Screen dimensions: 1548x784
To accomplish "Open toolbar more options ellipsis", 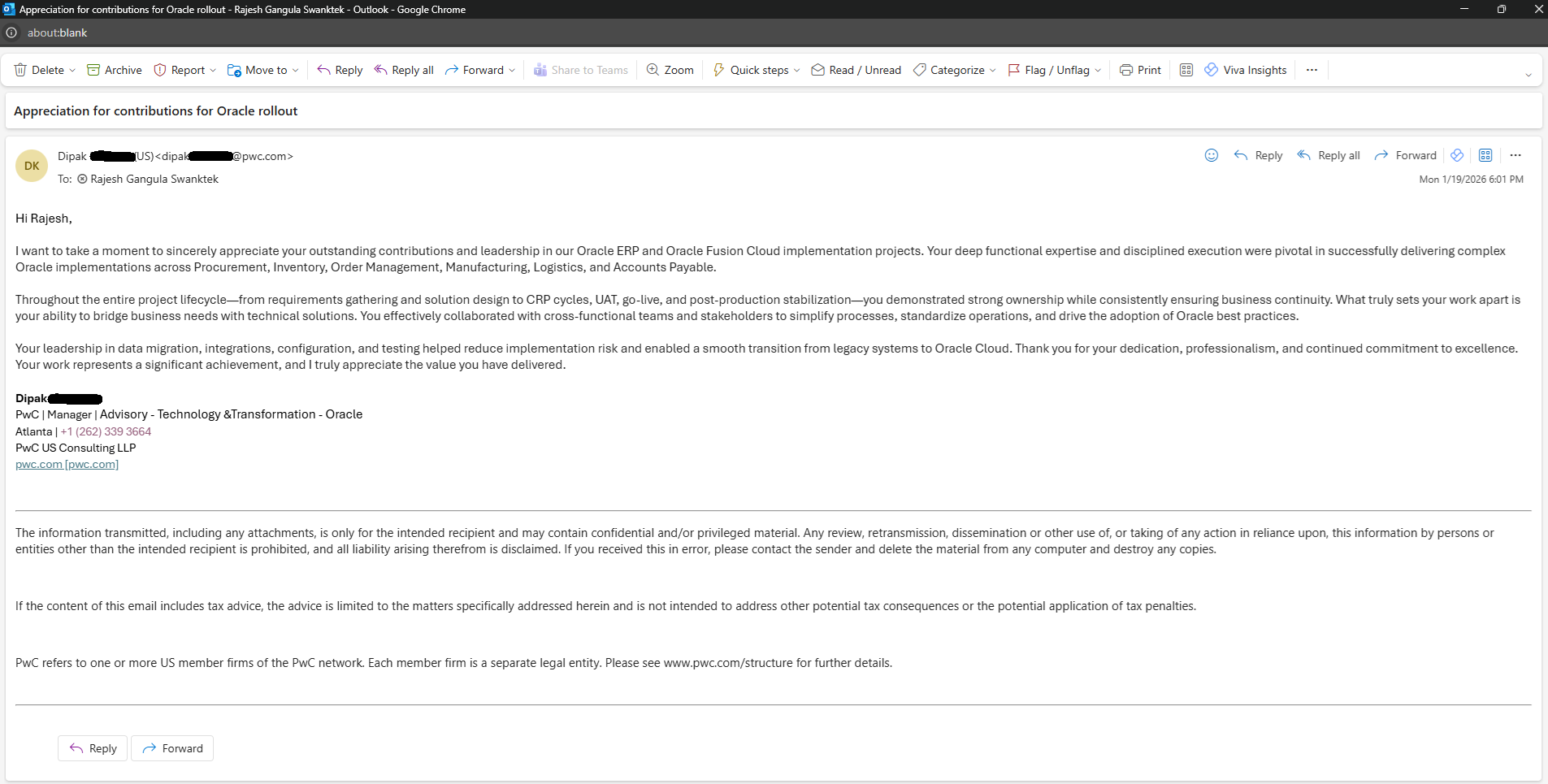I will 1311,70.
